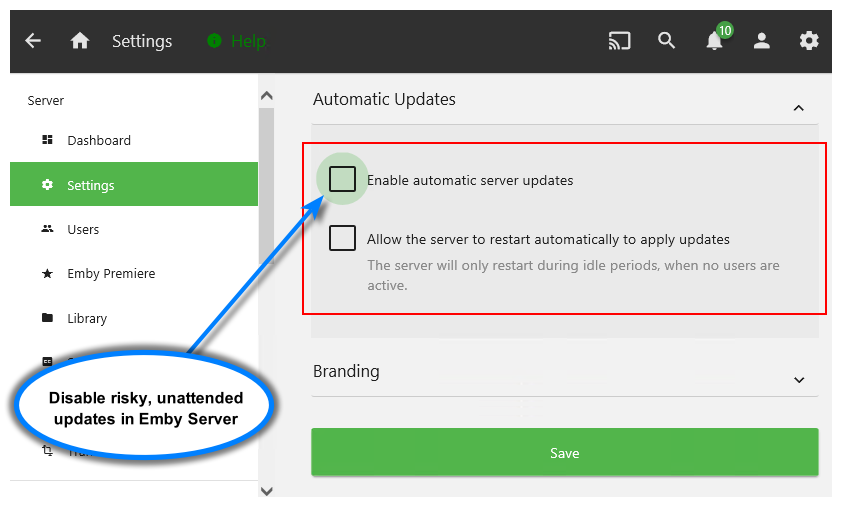The width and height of the screenshot is (842, 507).
Task: Open Dashboard in the sidebar
Action: point(99,140)
